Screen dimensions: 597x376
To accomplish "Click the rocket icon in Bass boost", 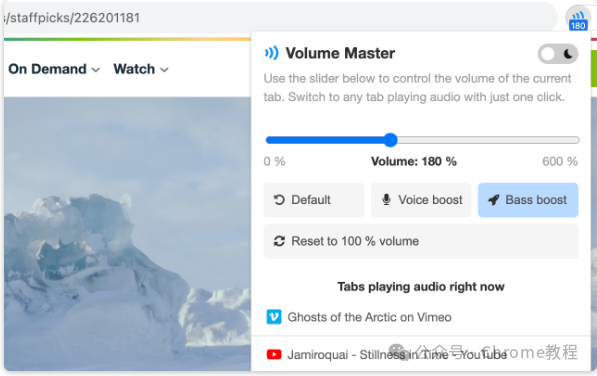I will [494, 200].
